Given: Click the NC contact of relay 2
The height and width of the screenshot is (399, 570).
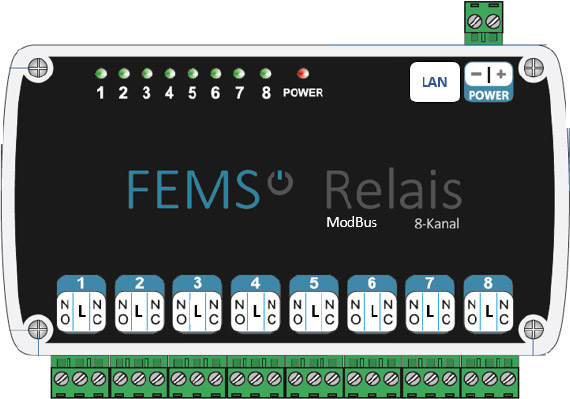Looking at the screenshot, I should pyautogui.click(x=156, y=312).
